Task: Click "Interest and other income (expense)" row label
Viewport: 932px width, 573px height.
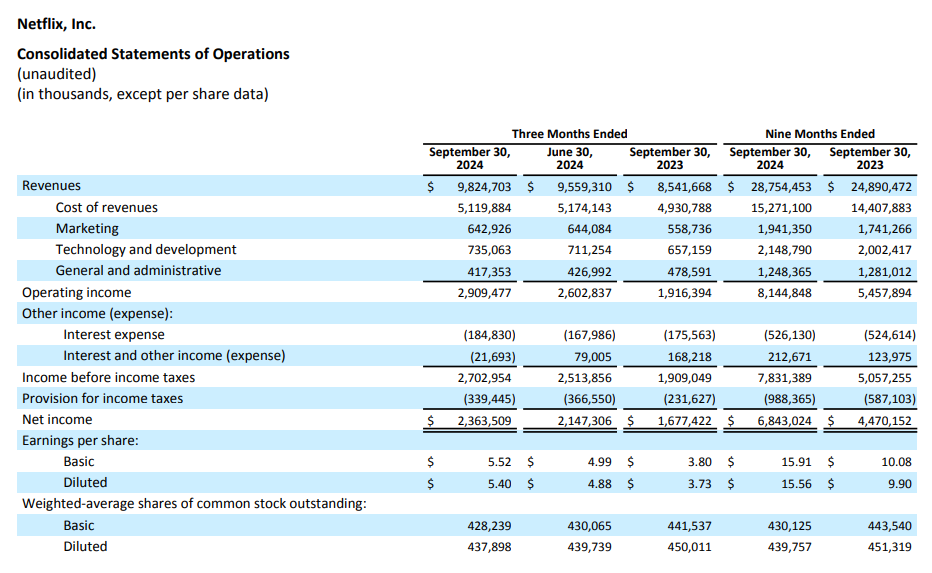Action: click(x=174, y=355)
